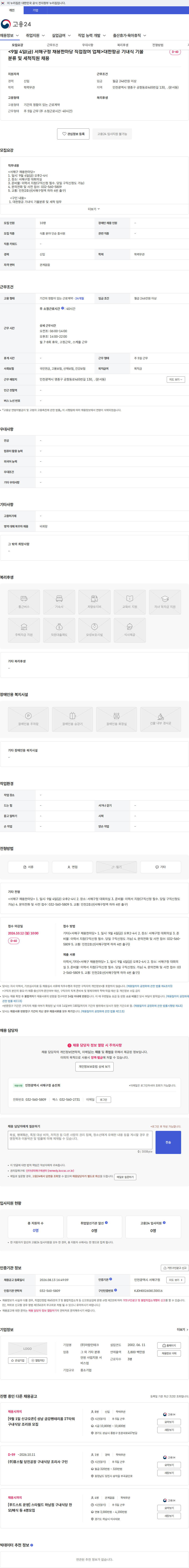Open the 출산휴가·육아휴직 menu

coord(129,35)
